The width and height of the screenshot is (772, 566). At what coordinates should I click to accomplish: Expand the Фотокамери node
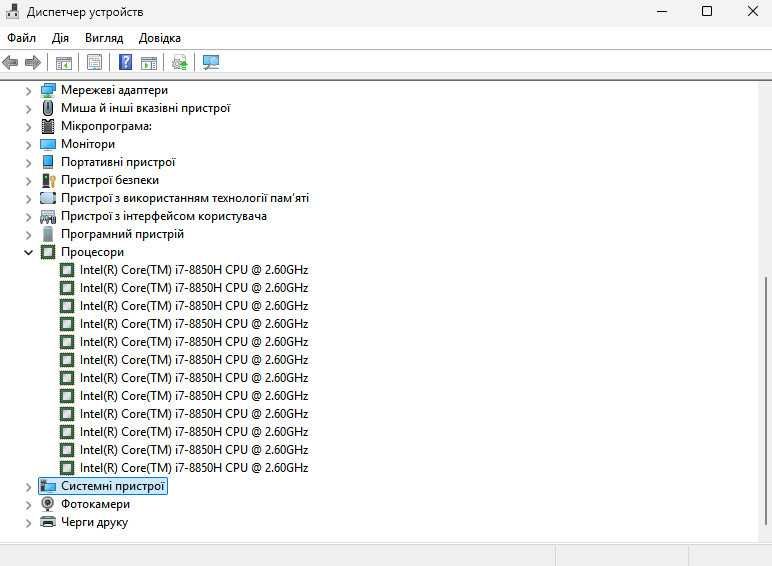pos(28,505)
